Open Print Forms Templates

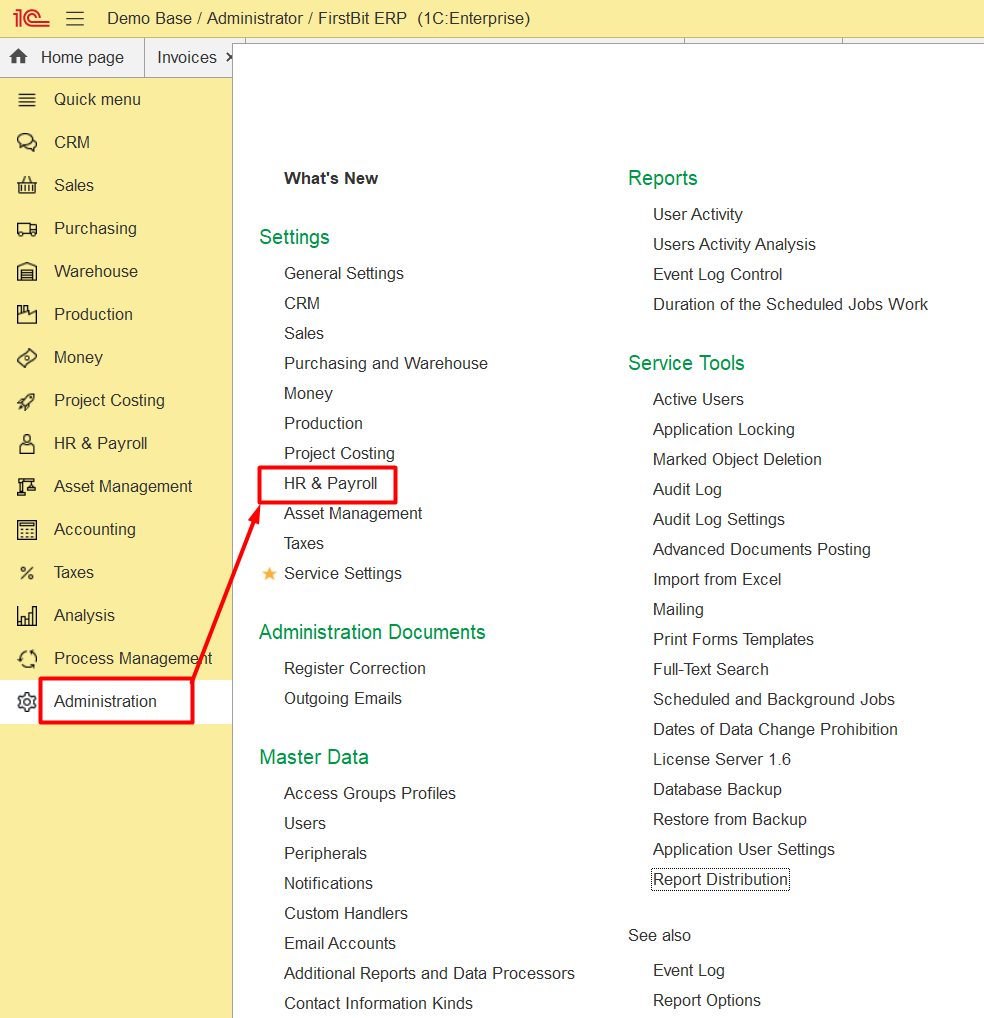(x=733, y=639)
